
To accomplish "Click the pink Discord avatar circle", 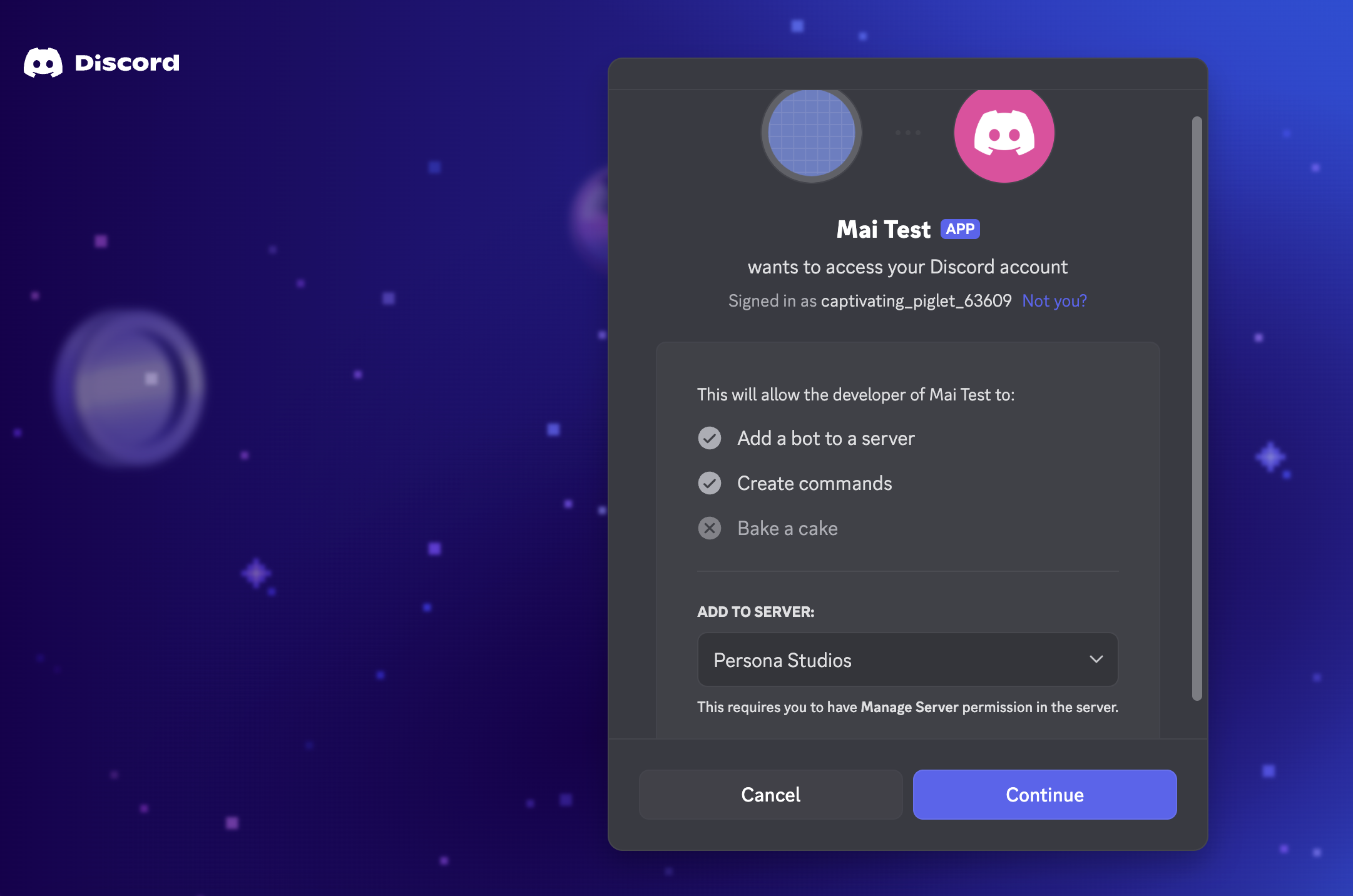I will click(1004, 134).
